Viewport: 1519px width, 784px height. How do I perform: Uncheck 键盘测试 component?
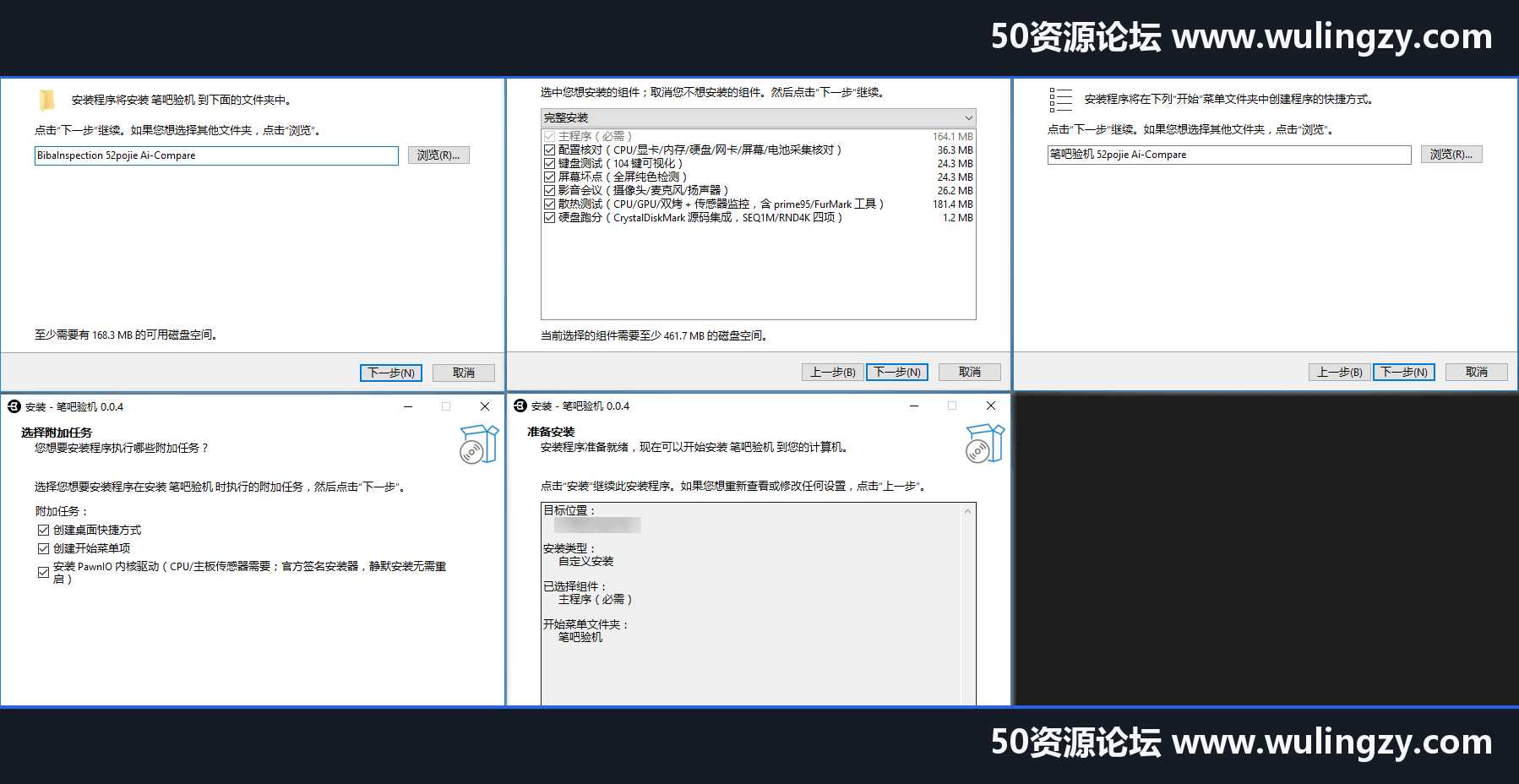tap(550, 163)
